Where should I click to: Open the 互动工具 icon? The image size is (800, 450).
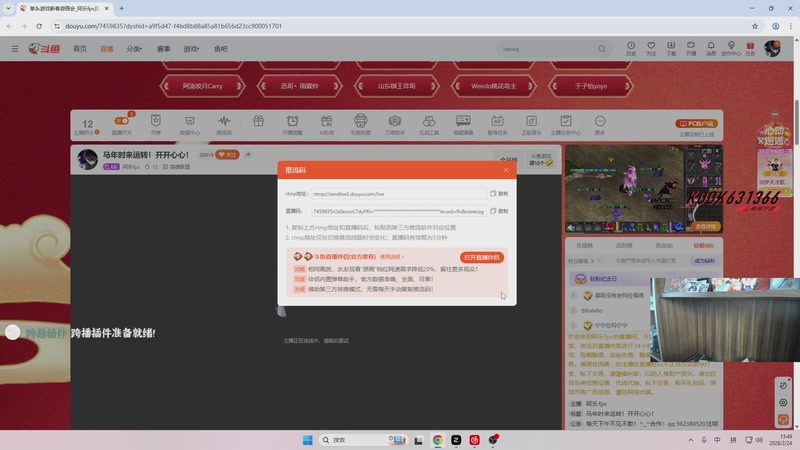click(429, 124)
